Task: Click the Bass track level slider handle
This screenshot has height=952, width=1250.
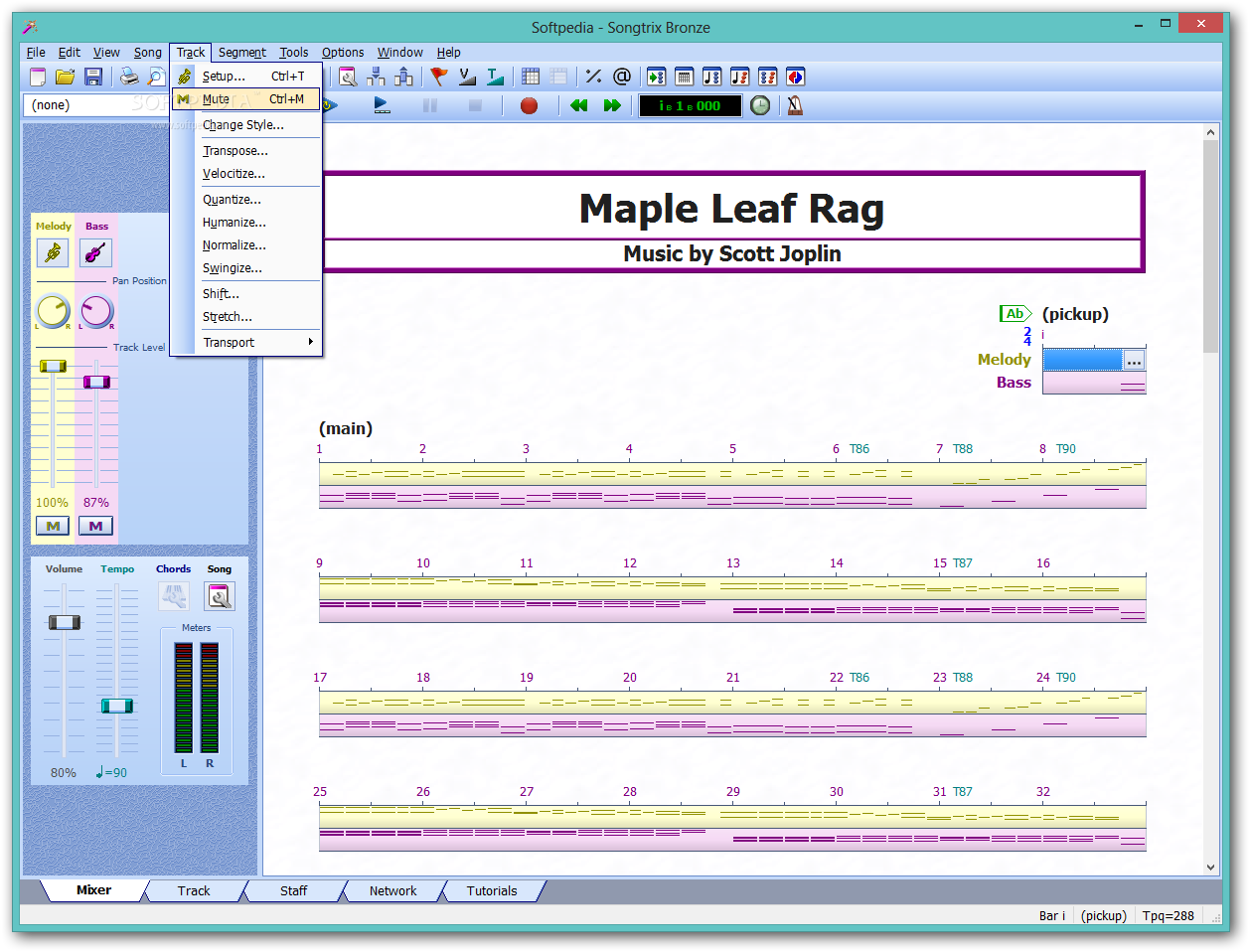Action: [x=96, y=382]
